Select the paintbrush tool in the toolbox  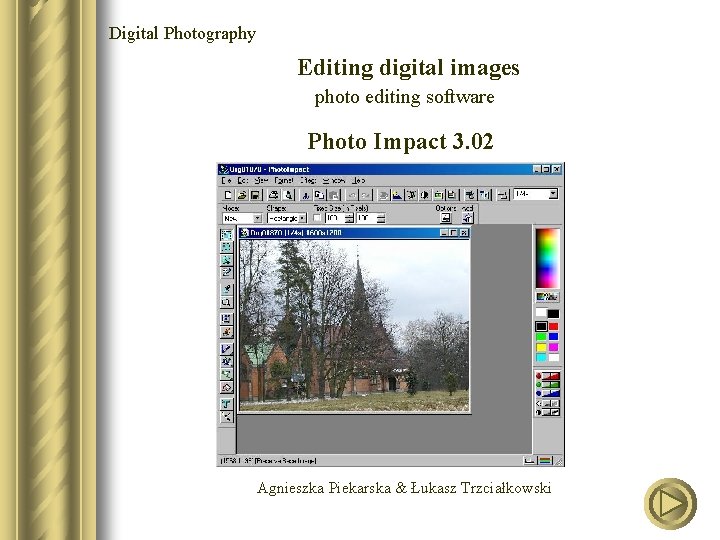click(226, 349)
